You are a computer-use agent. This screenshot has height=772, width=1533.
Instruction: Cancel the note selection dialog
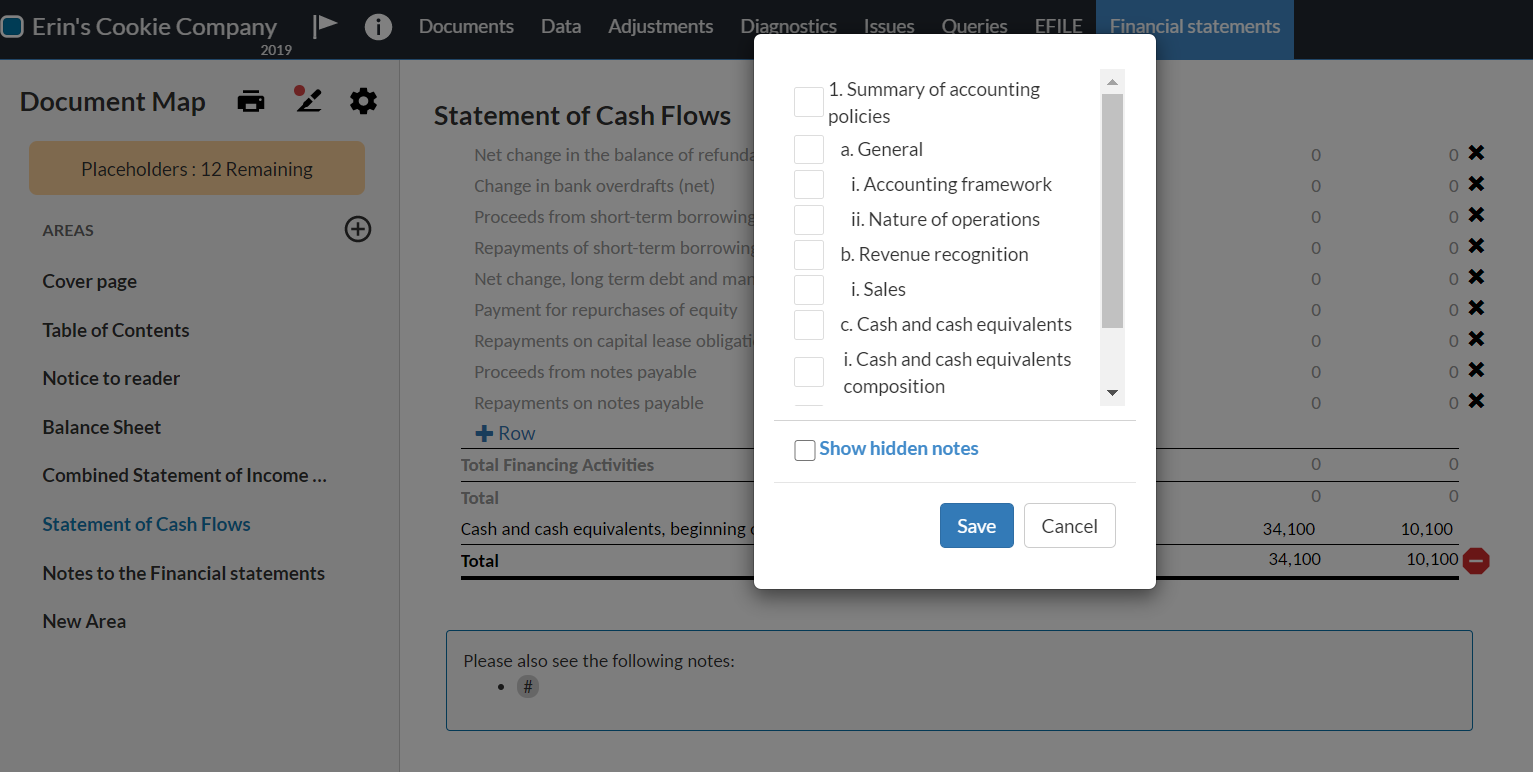(x=1069, y=525)
